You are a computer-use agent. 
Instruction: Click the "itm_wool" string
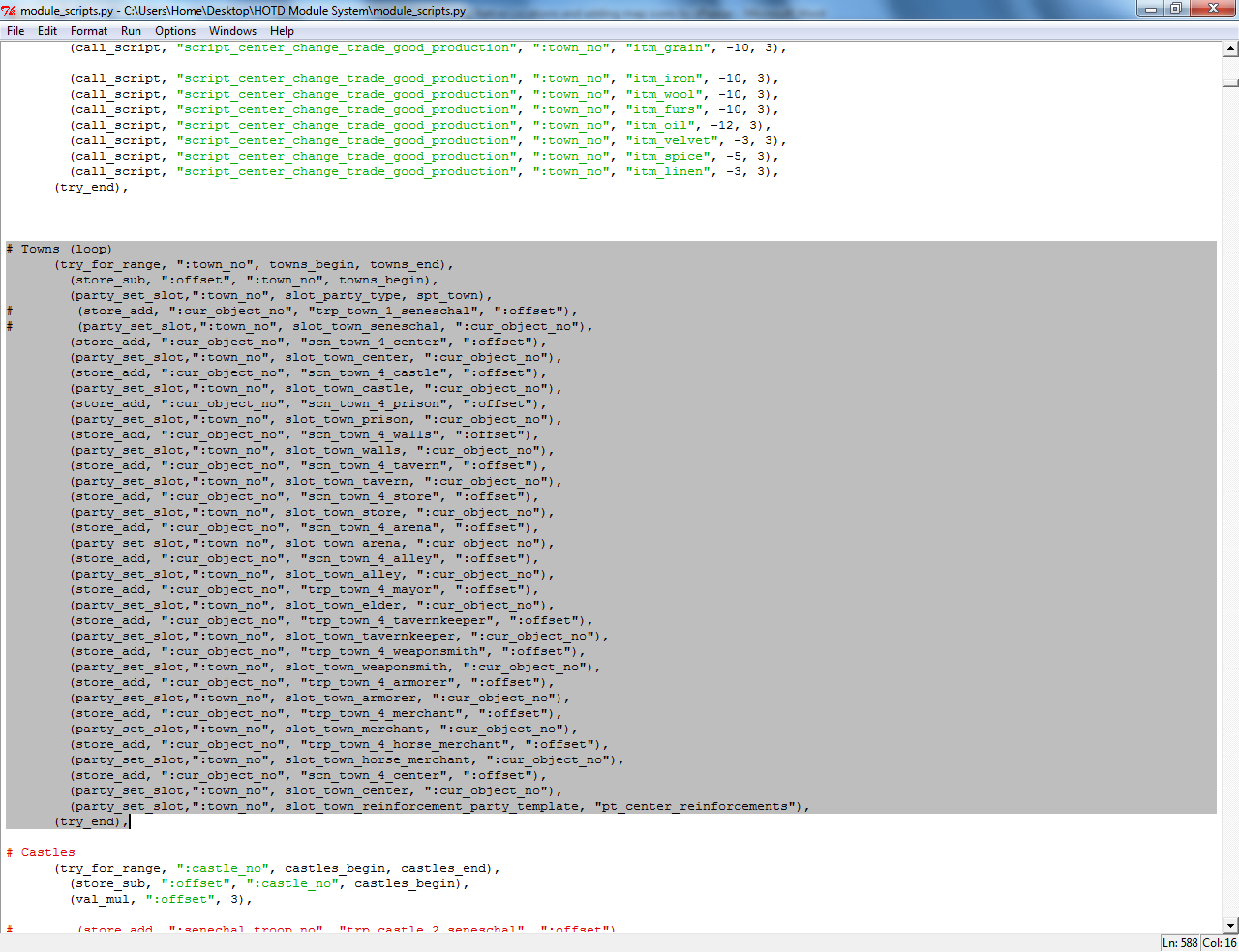(662, 94)
